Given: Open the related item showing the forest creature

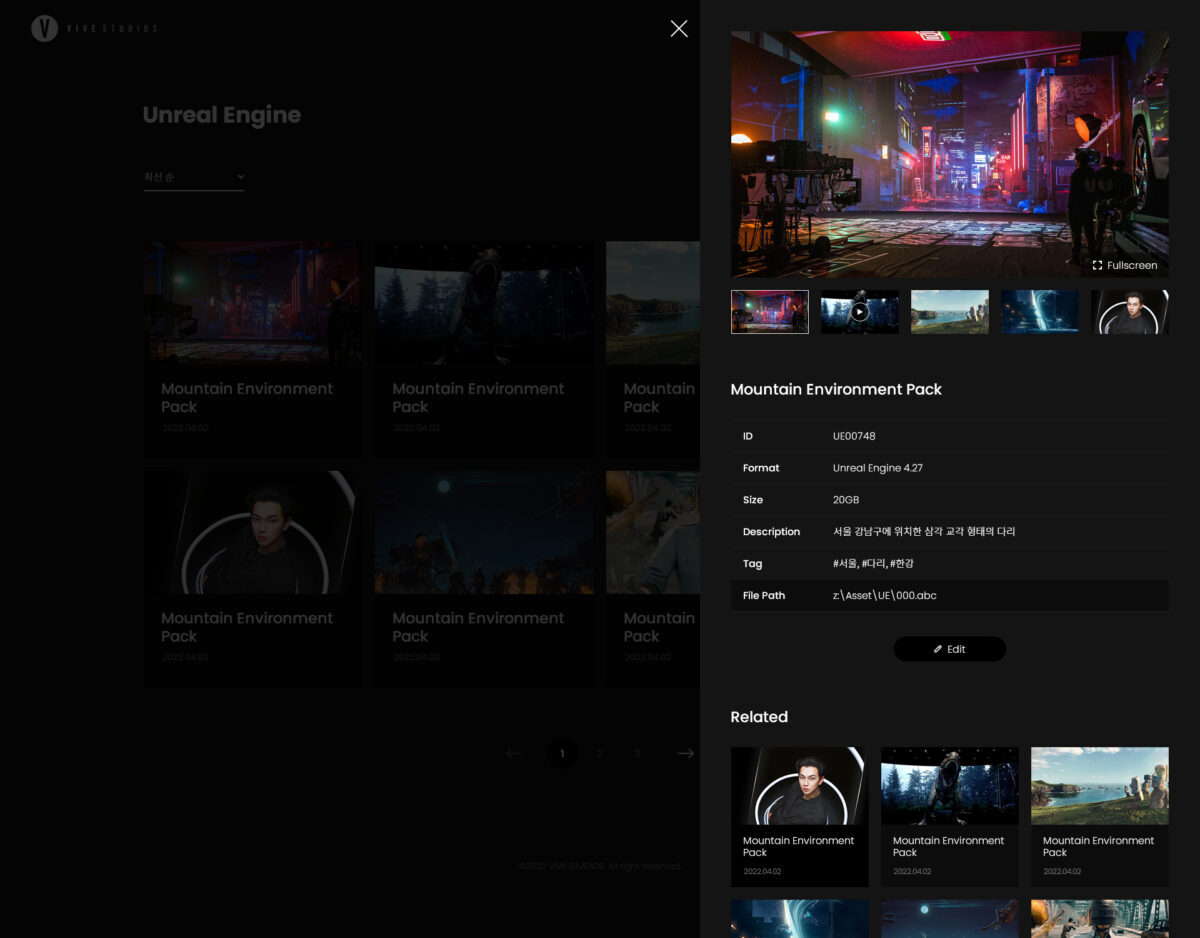Looking at the screenshot, I should (949, 815).
